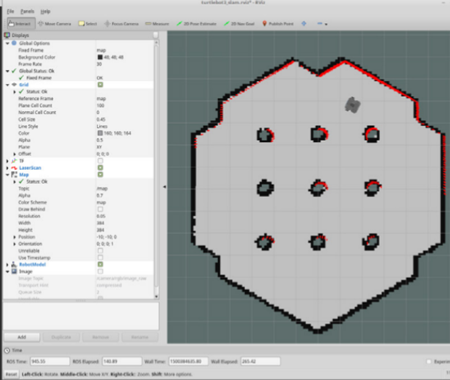Pick the Measure tool
Screen dimensions: 450x380
pos(157,24)
